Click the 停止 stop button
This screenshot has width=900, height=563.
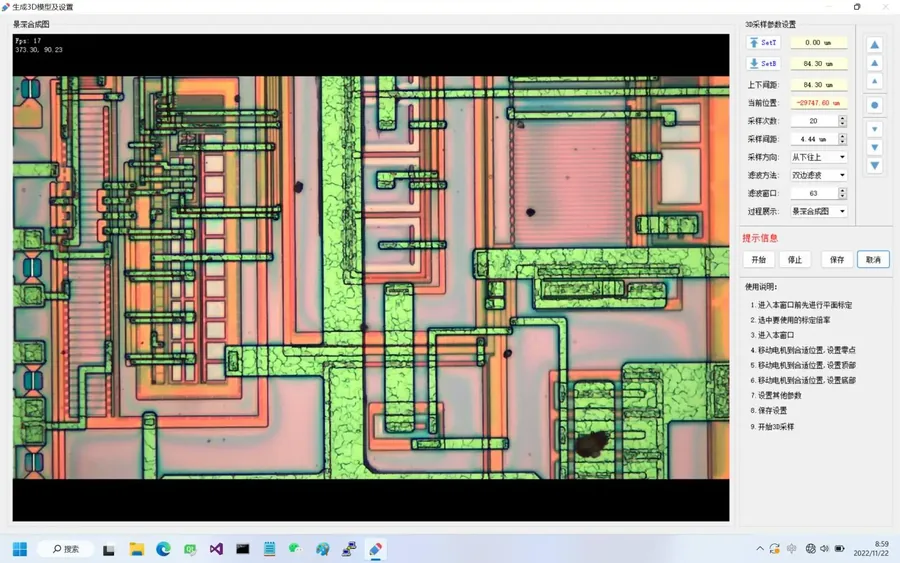point(795,259)
